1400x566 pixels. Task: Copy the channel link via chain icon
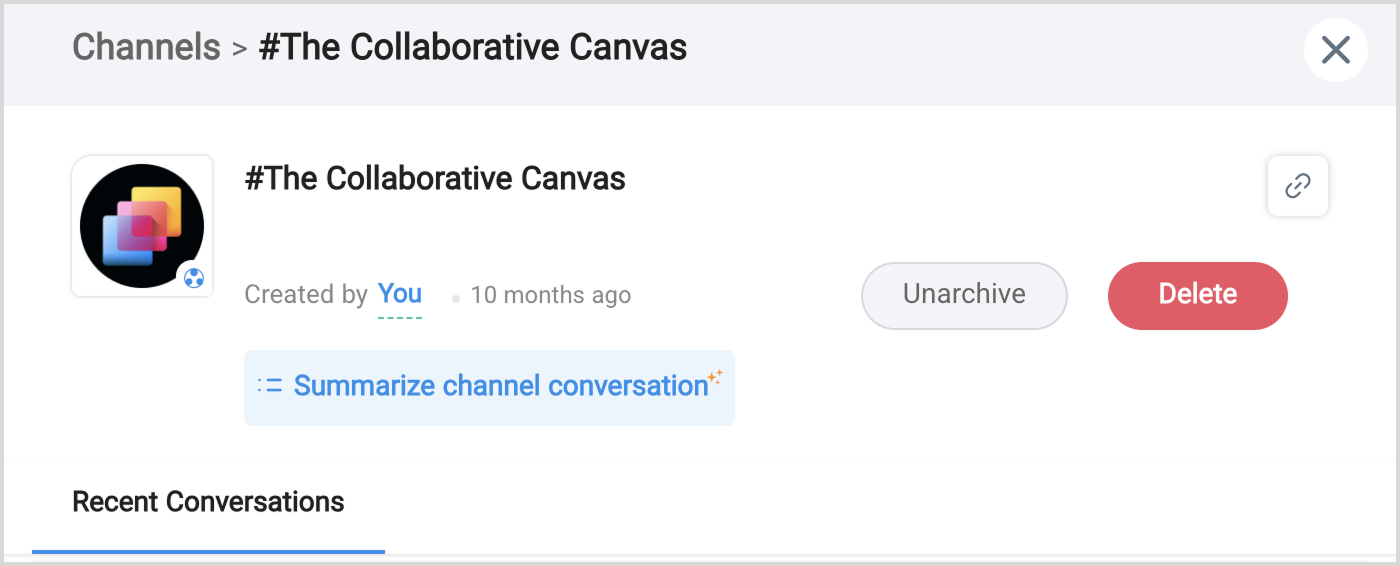tap(1297, 186)
